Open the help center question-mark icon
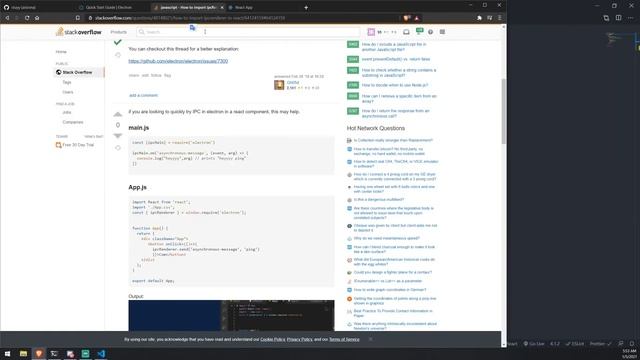This screenshot has height=360, width=640. 430,32
